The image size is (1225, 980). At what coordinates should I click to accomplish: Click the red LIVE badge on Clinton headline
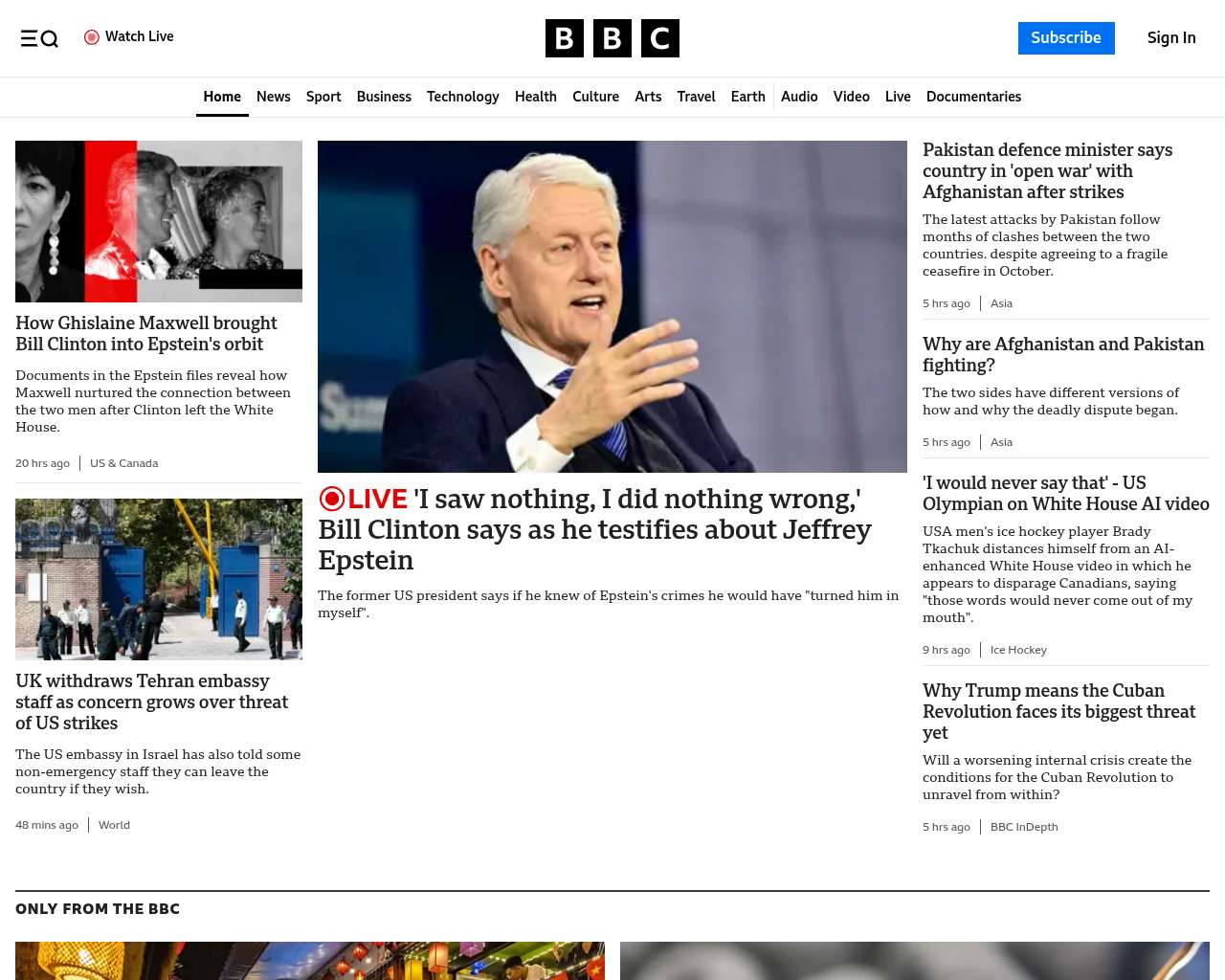click(364, 499)
